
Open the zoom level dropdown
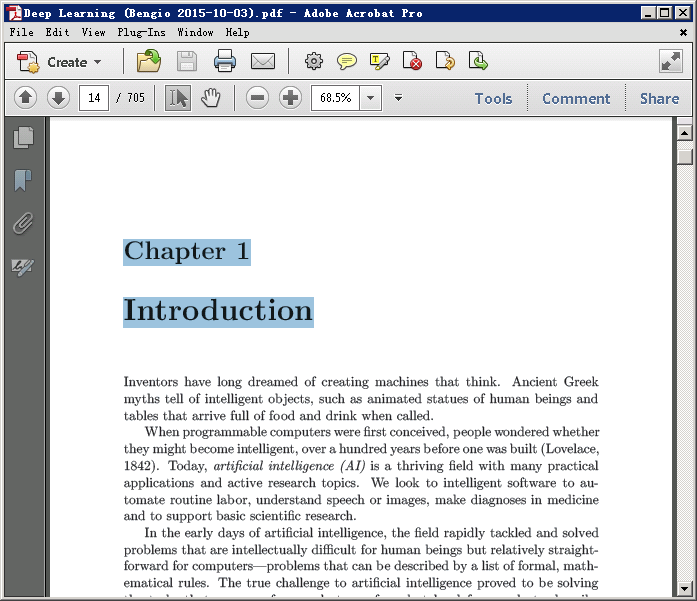[x=370, y=98]
